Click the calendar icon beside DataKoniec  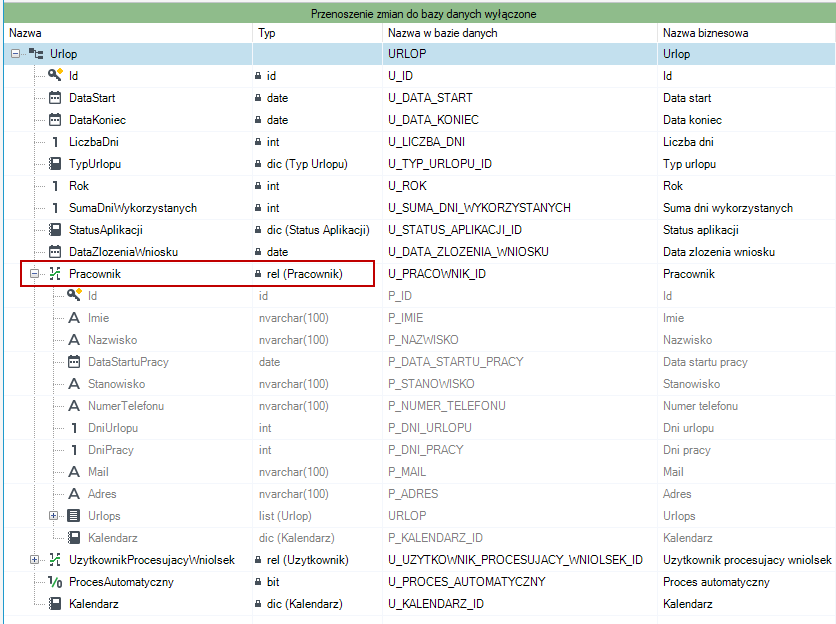(x=55, y=119)
